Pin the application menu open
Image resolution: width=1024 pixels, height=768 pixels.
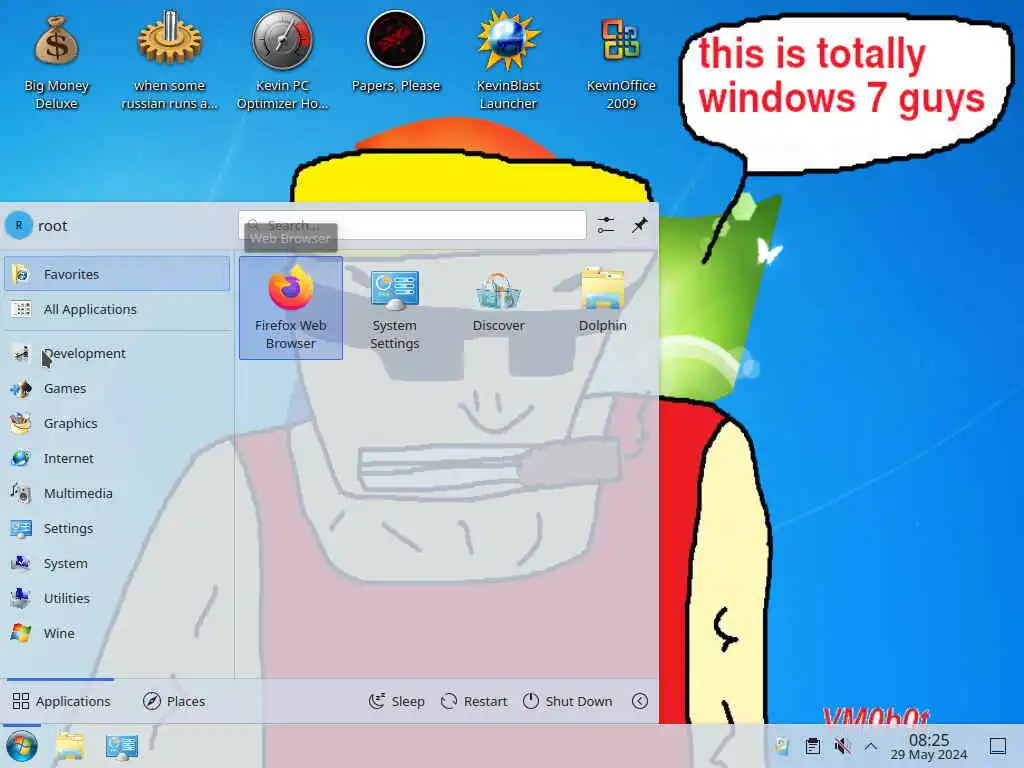pos(639,225)
